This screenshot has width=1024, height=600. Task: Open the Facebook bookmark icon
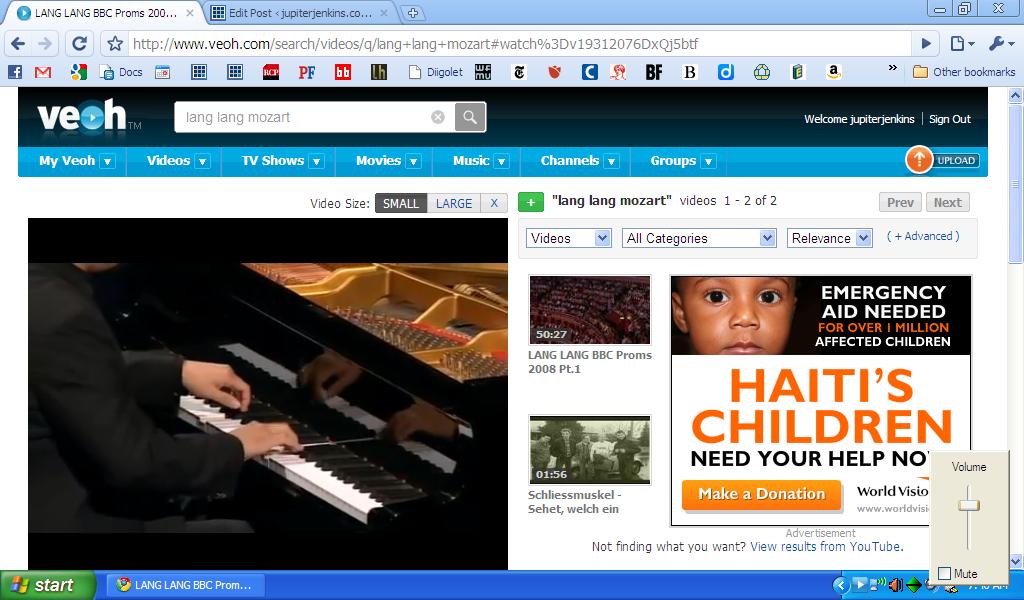pyautogui.click(x=15, y=72)
